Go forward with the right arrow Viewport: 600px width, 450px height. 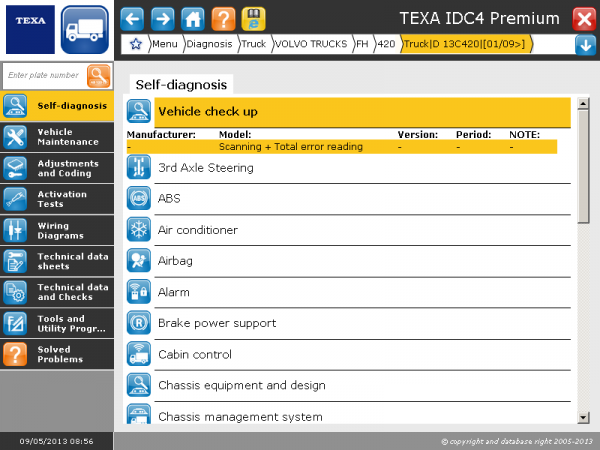[x=163, y=18]
